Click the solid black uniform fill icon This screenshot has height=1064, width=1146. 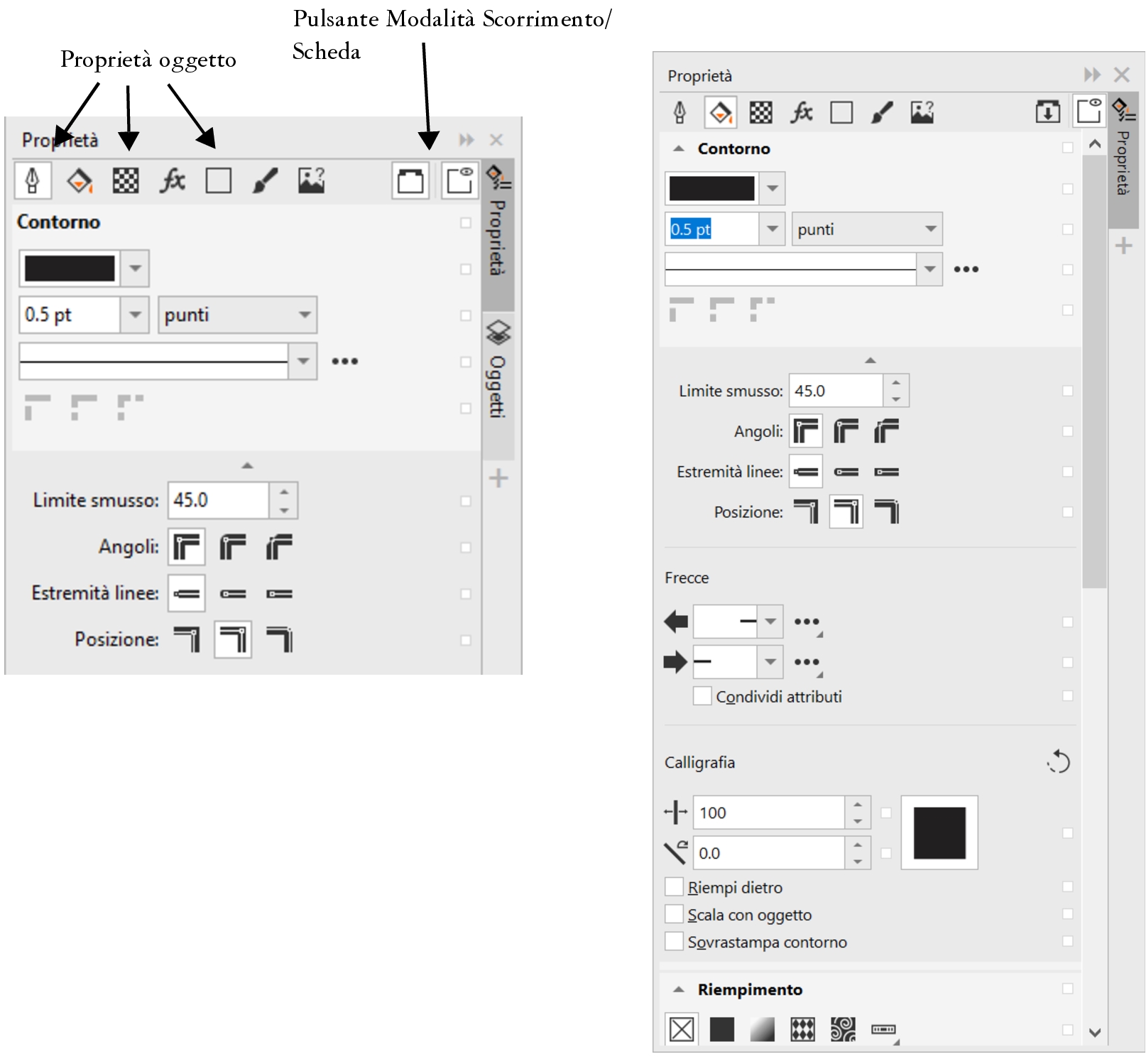point(721,1029)
